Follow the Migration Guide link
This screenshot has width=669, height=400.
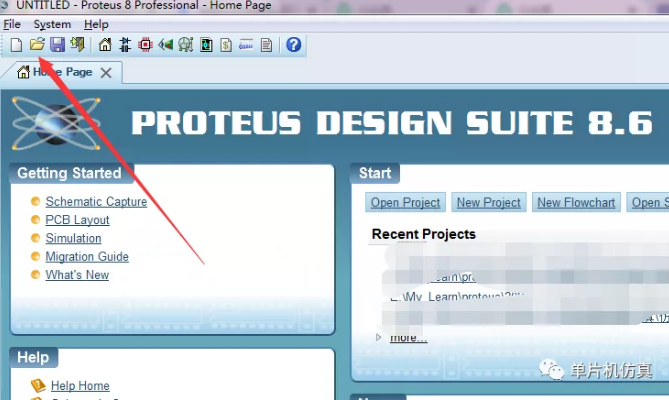click(87, 256)
